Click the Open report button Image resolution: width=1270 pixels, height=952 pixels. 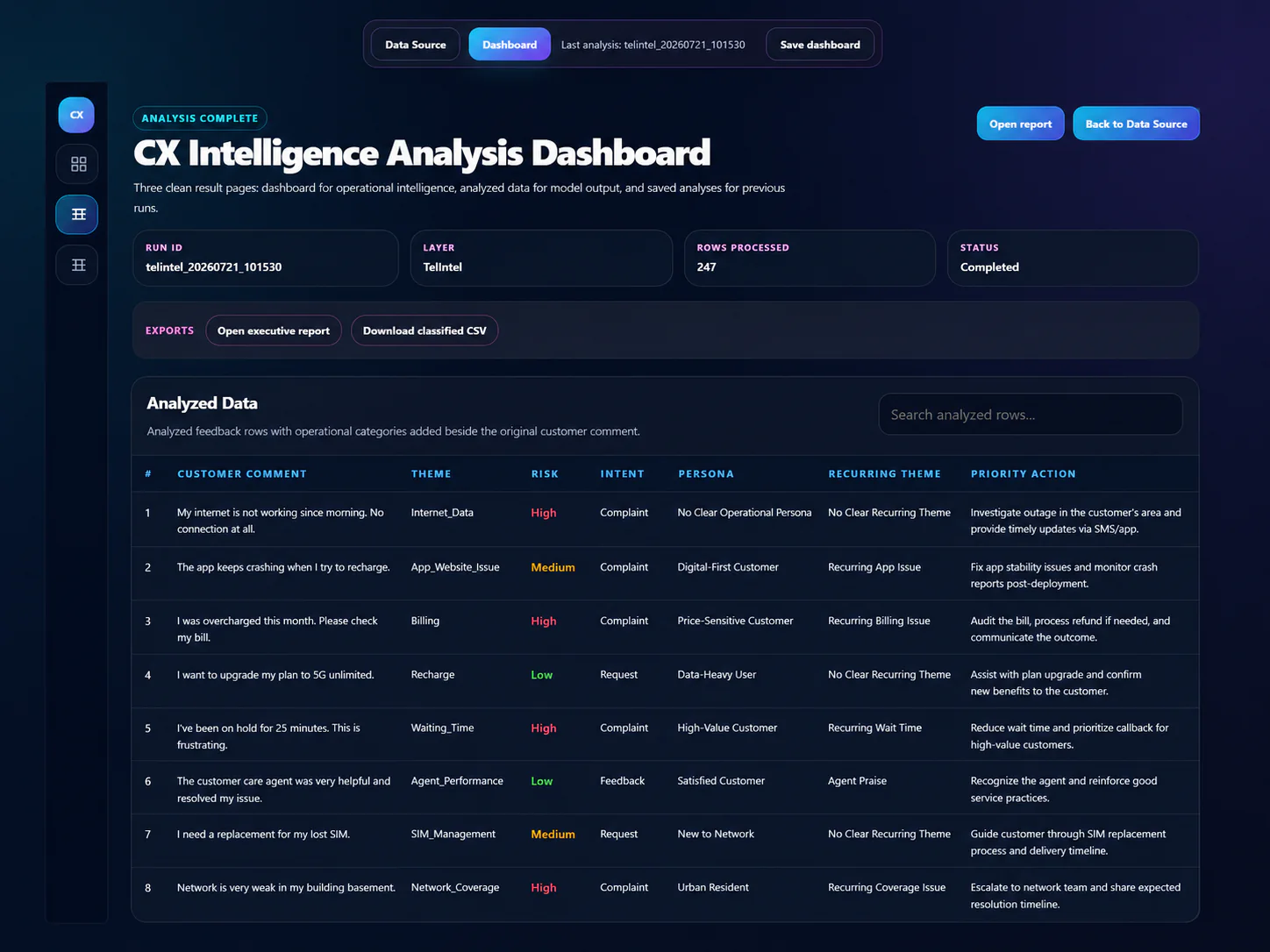pyautogui.click(x=1021, y=124)
